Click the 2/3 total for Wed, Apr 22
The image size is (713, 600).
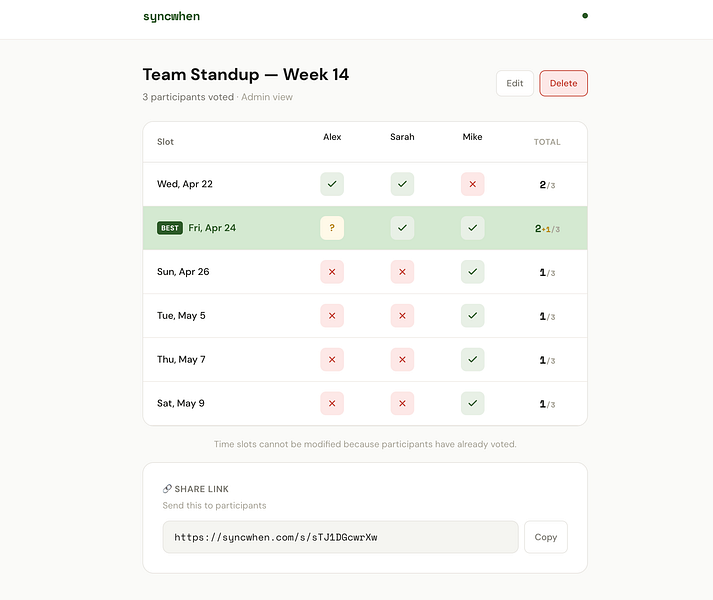(547, 185)
